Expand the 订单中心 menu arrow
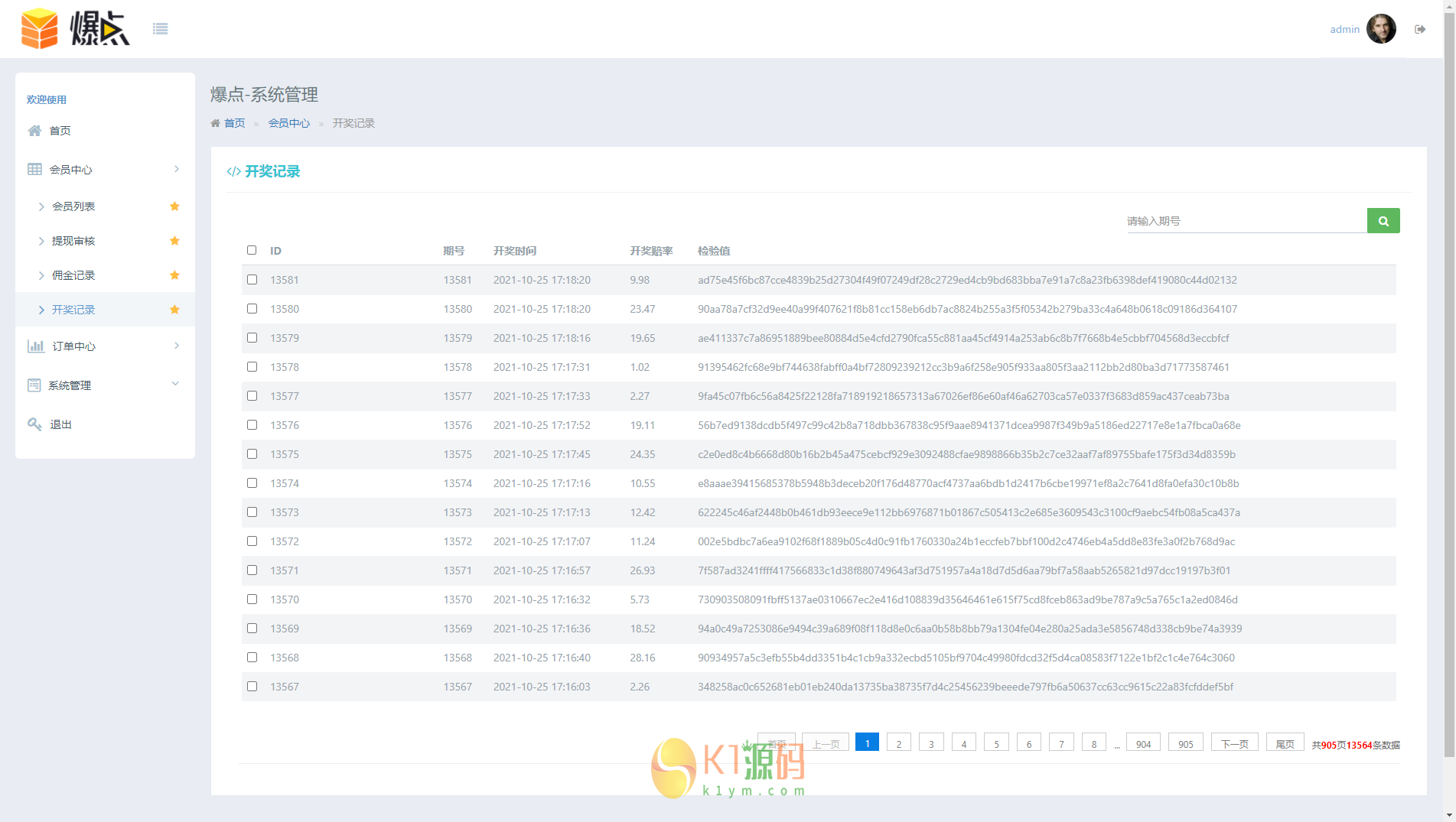Screen dimensions: 1456x822 tap(177, 346)
